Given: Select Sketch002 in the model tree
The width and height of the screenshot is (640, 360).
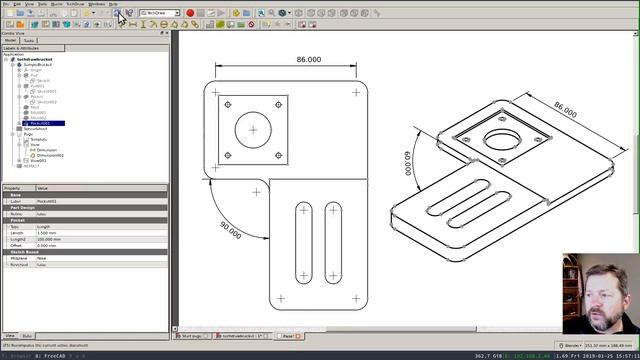Looking at the screenshot, I should [47, 102].
